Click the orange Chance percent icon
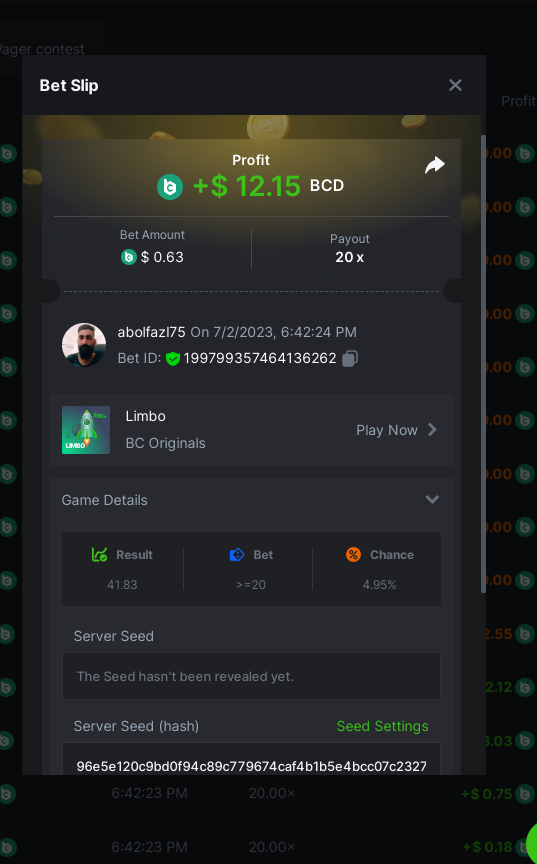Screen dimensions: 537x864 click(354, 554)
